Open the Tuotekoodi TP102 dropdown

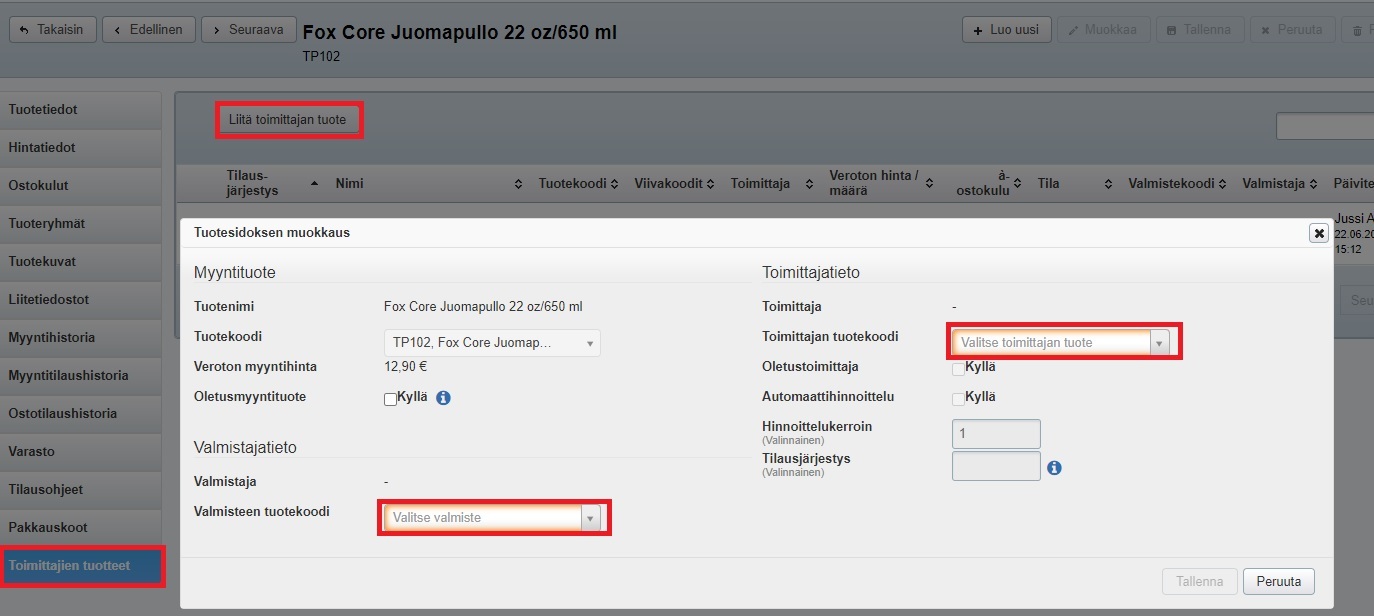click(x=492, y=343)
